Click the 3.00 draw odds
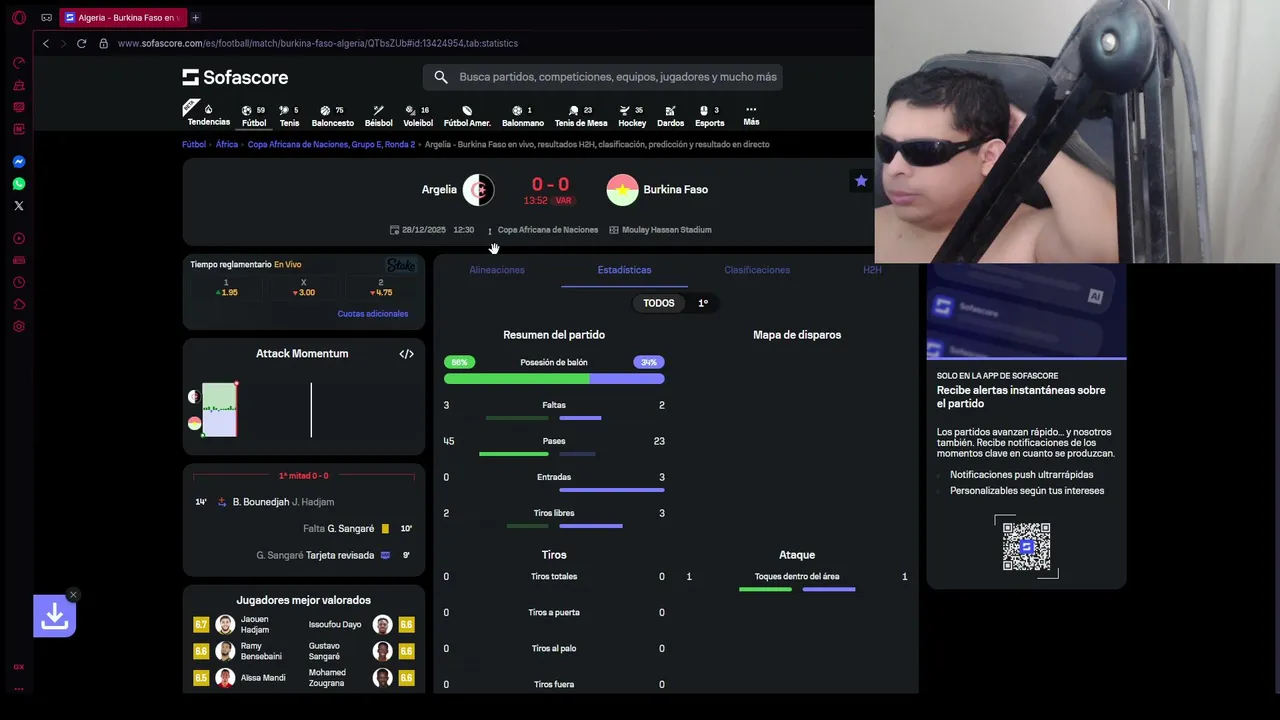The image size is (1280, 720). 303,288
